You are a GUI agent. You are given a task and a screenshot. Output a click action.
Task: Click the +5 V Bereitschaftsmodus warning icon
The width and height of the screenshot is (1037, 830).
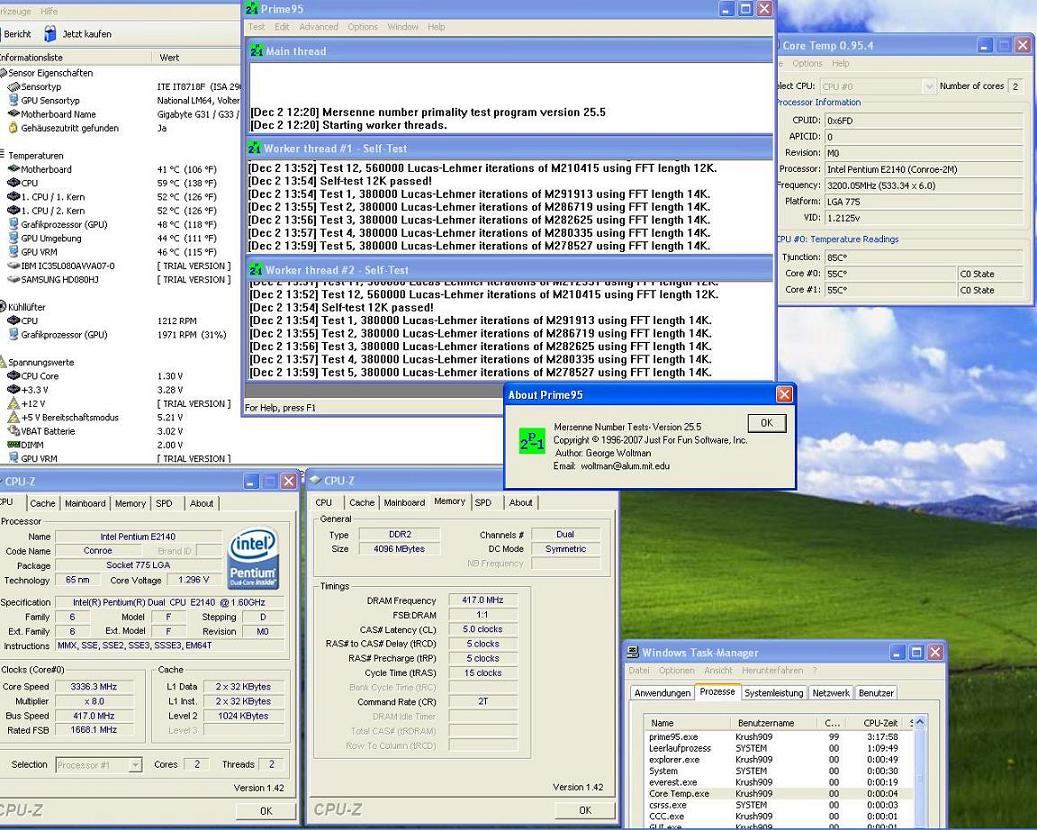(13, 417)
